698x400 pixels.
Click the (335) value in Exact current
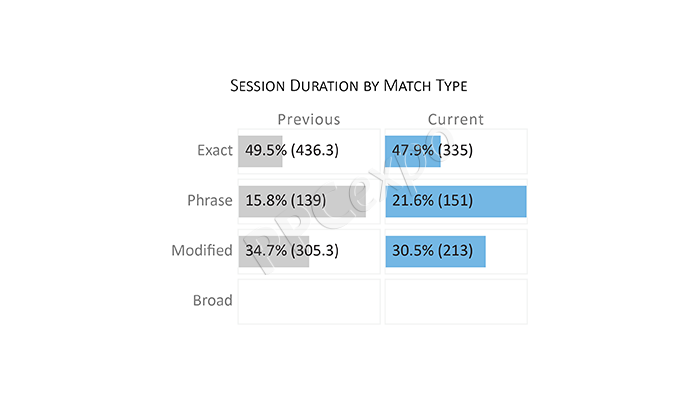(x=455, y=150)
